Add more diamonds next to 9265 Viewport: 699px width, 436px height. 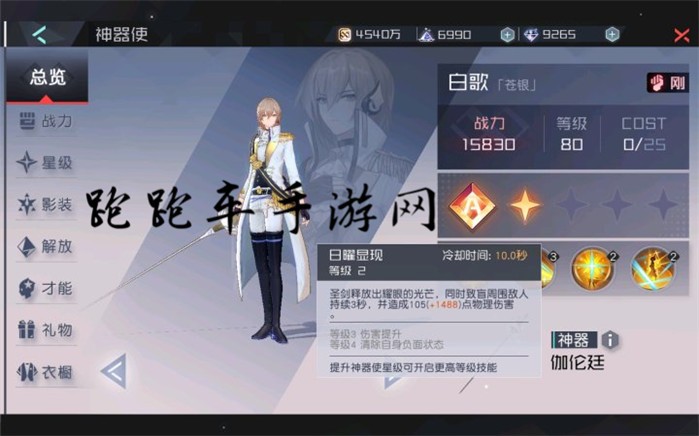(612, 34)
